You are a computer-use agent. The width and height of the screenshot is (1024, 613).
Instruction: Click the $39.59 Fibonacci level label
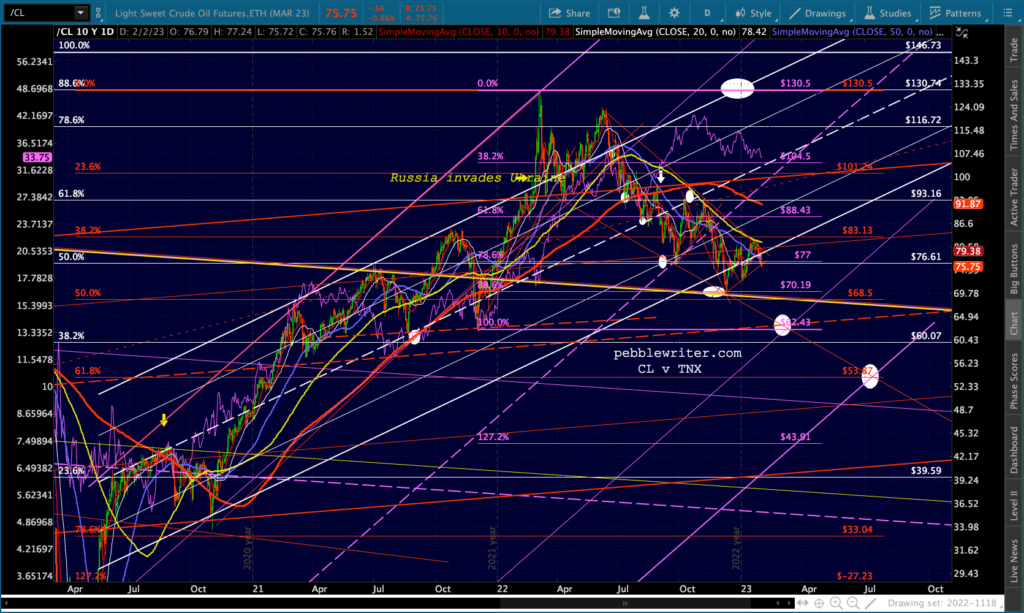click(926, 471)
